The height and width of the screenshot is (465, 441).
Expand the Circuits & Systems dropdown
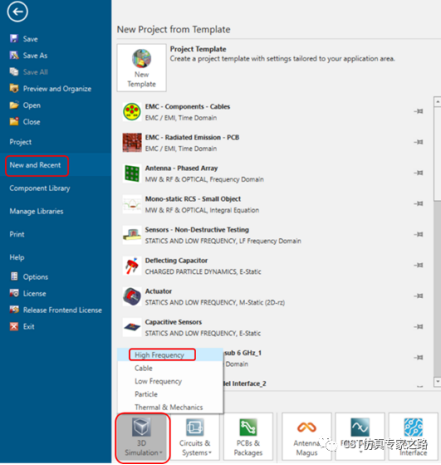tap(195, 437)
